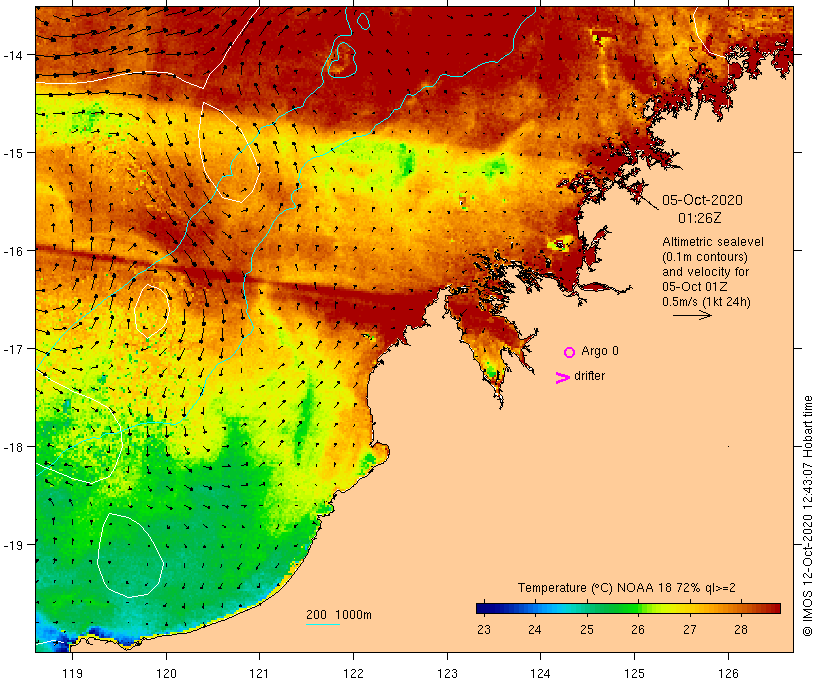Click latitude axis label -17
This screenshot has height=680, width=820.
click(12, 348)
